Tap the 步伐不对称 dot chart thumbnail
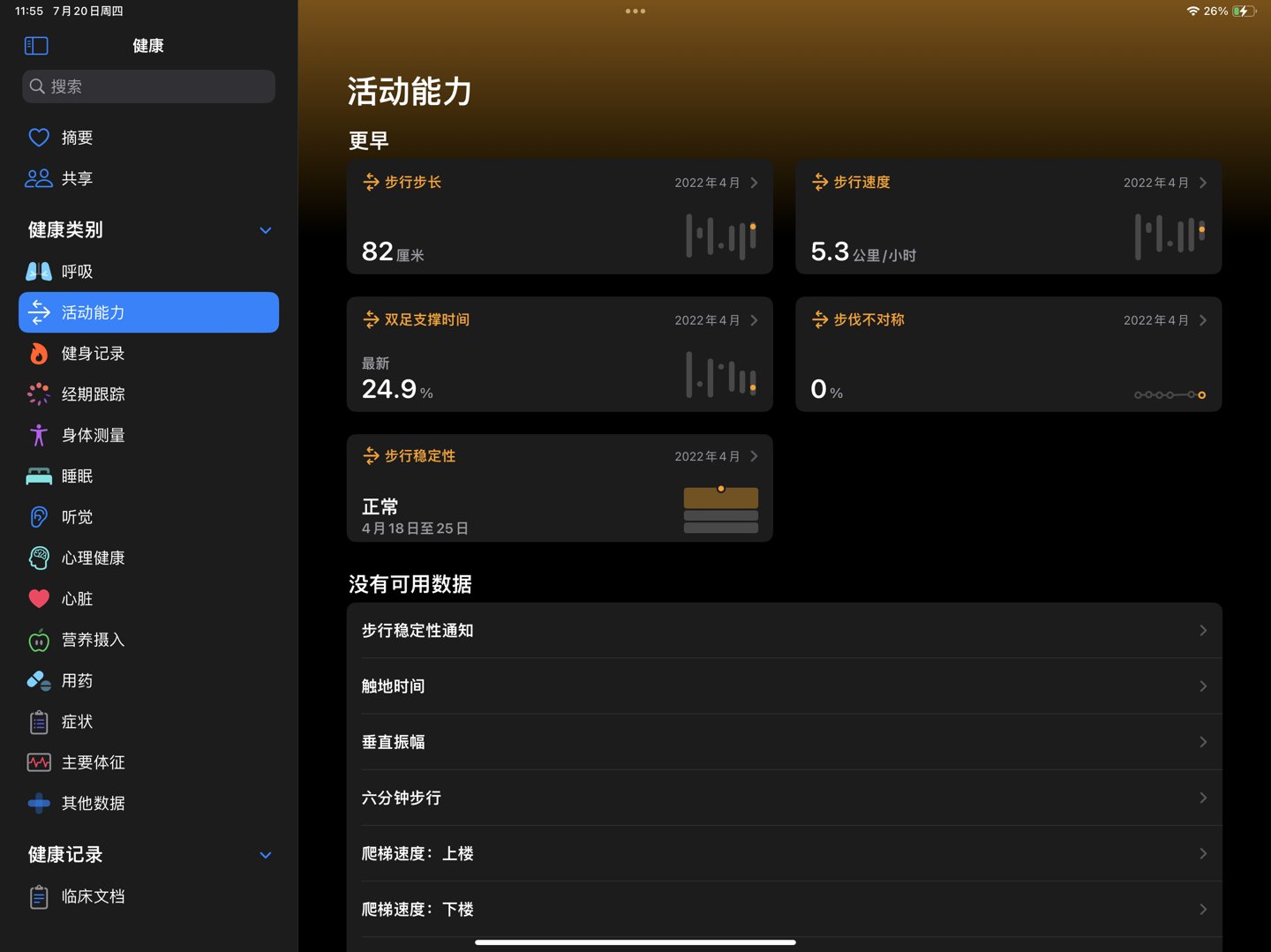 pyautogui.click(x=1169, y=394)
